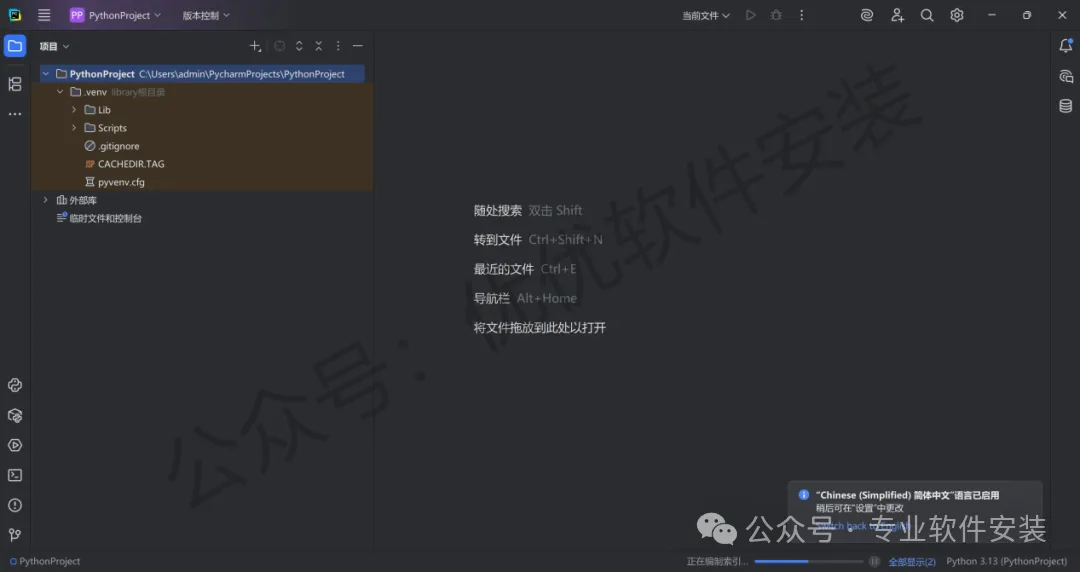
Task: Click 全部显示(2) link in status bar
Action: pos(912,562)
